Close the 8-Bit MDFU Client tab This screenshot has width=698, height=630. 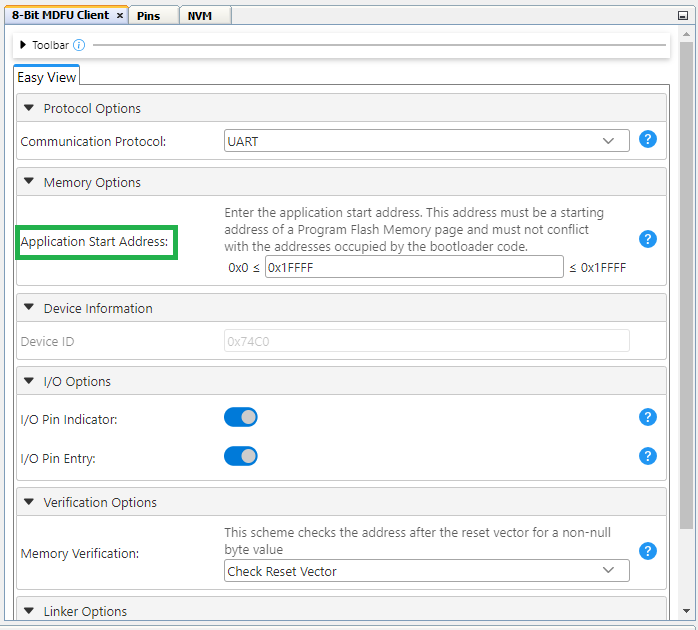(x=120, y=16)
